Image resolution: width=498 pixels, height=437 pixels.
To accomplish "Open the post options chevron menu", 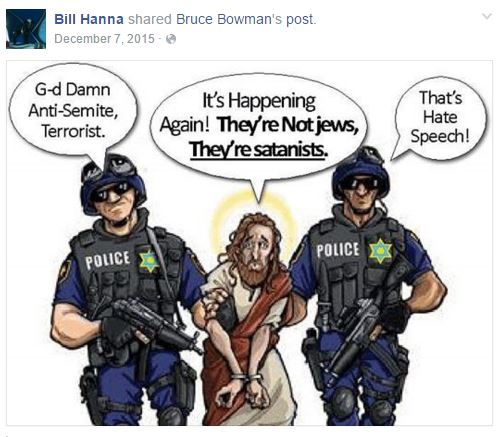I will (487, 16).
